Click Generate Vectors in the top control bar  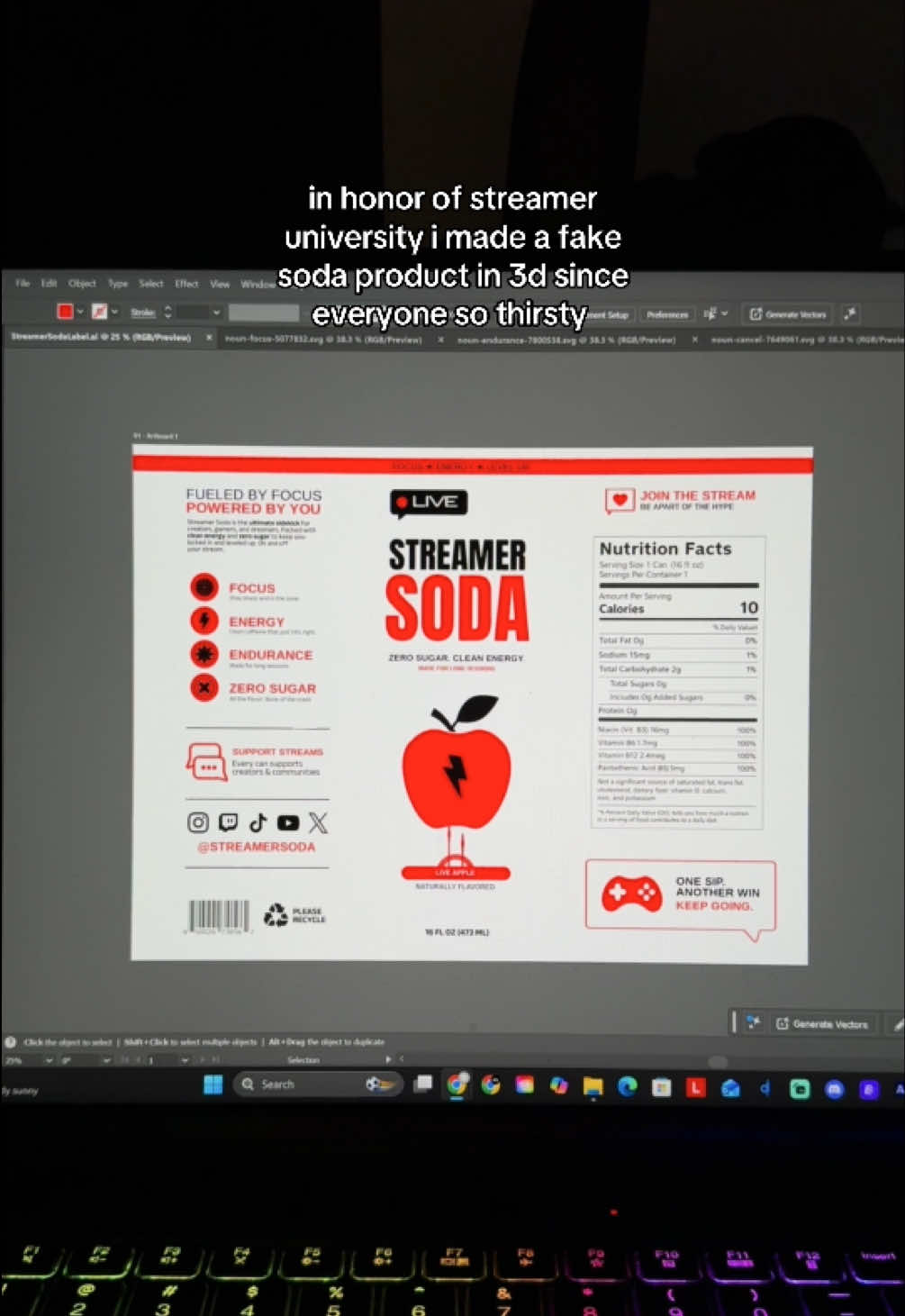(788, 314)
